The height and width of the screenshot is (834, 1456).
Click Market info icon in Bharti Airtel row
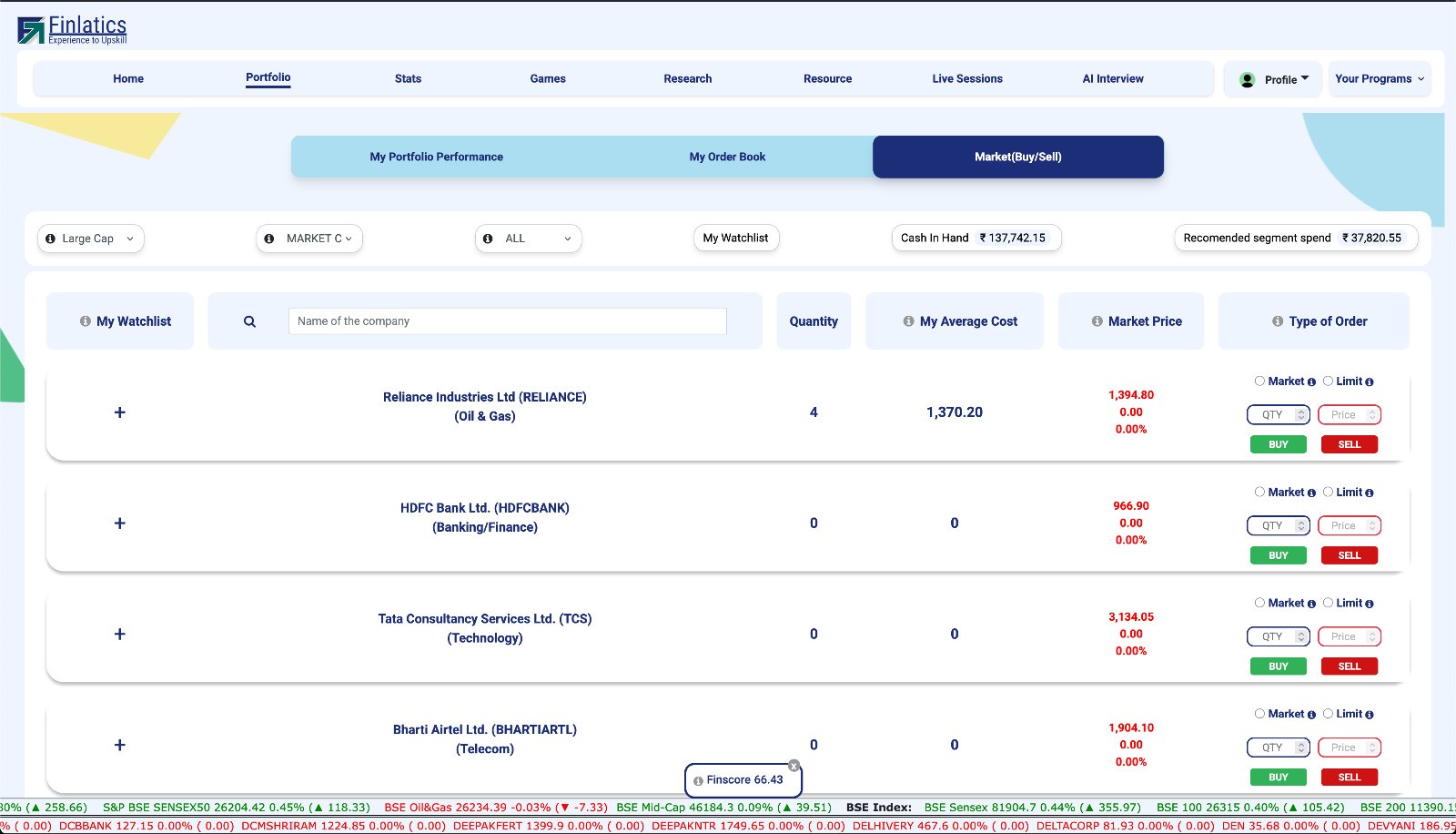pyautogui.click(x=1311, y=716)
